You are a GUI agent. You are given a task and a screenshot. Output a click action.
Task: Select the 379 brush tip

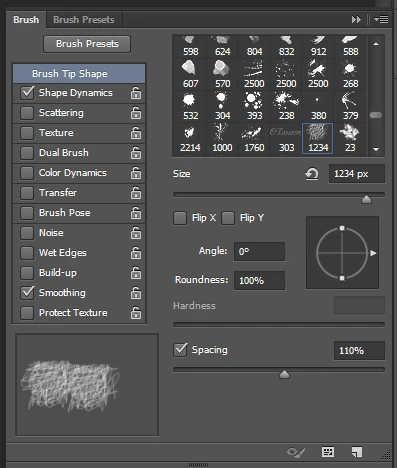click(350, 106)
